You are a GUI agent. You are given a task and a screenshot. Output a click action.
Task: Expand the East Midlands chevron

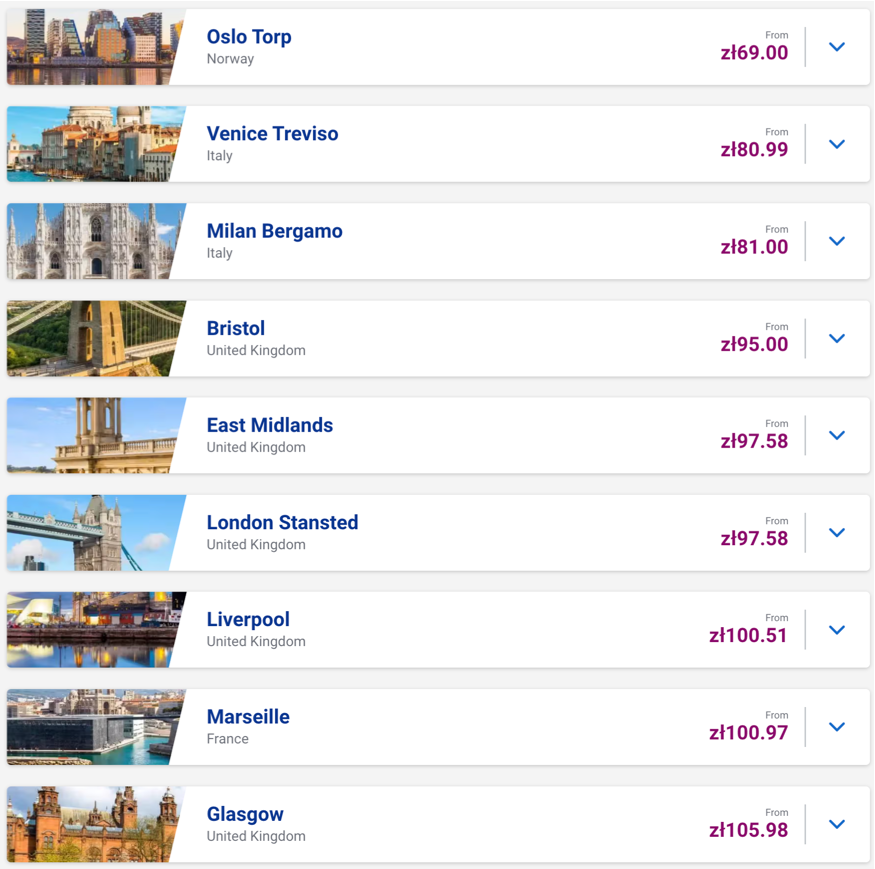coord(837,435)
